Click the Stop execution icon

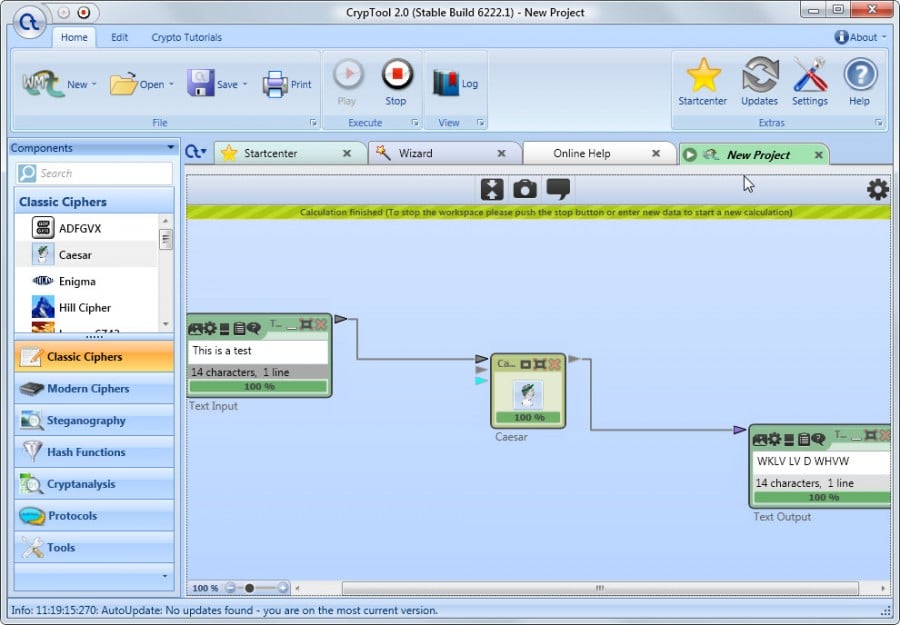coord(396,76)
